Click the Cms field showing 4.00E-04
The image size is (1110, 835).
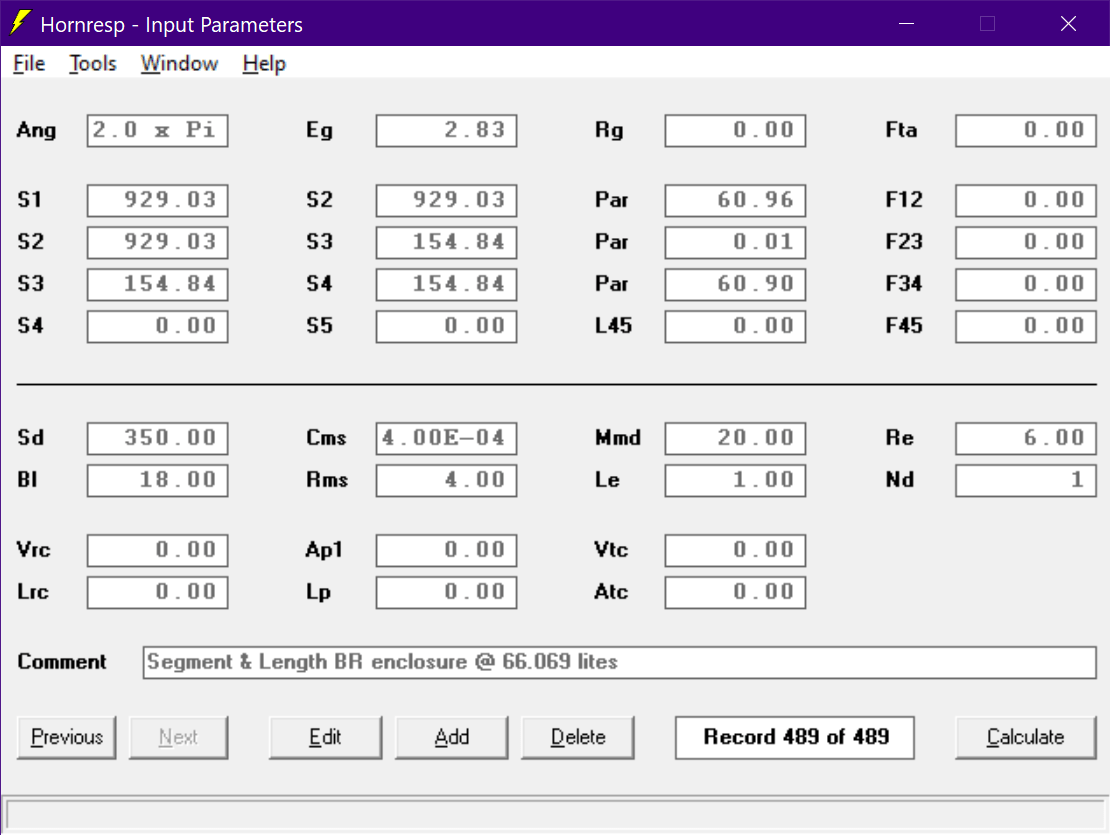[x=446, y=438]
